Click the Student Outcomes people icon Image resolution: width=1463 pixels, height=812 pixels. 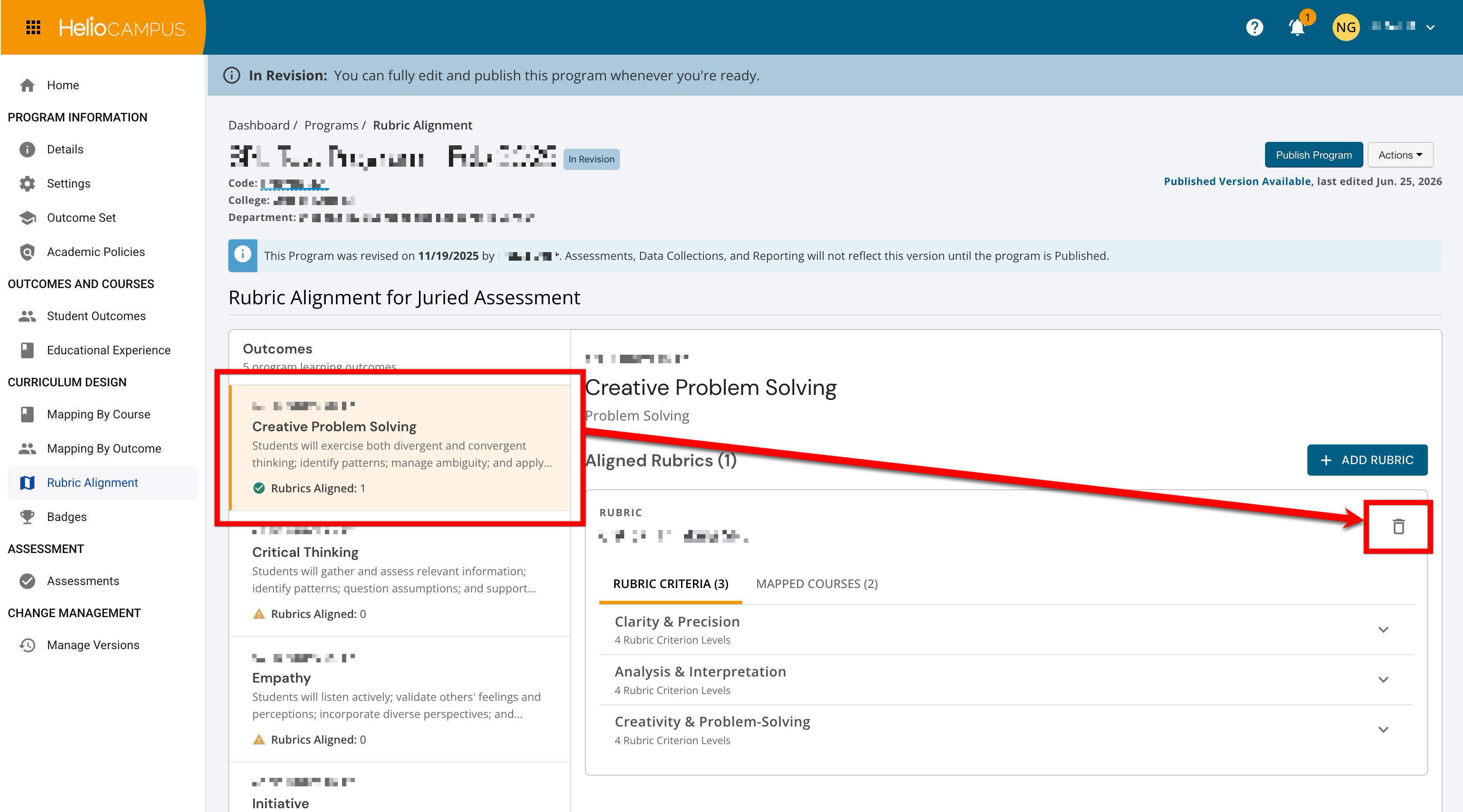27,316
